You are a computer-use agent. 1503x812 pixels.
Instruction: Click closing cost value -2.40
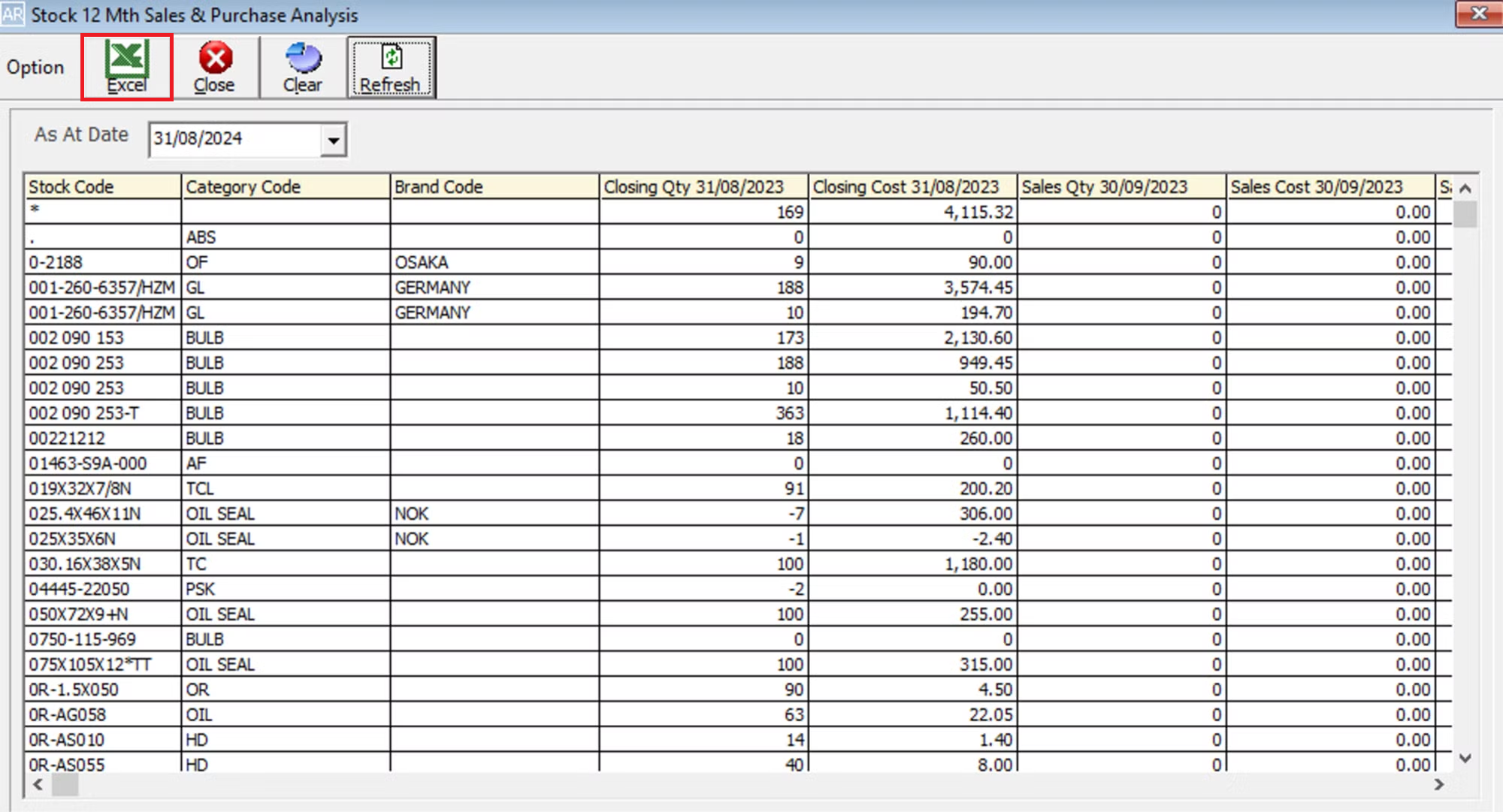(x=912, y=539)
